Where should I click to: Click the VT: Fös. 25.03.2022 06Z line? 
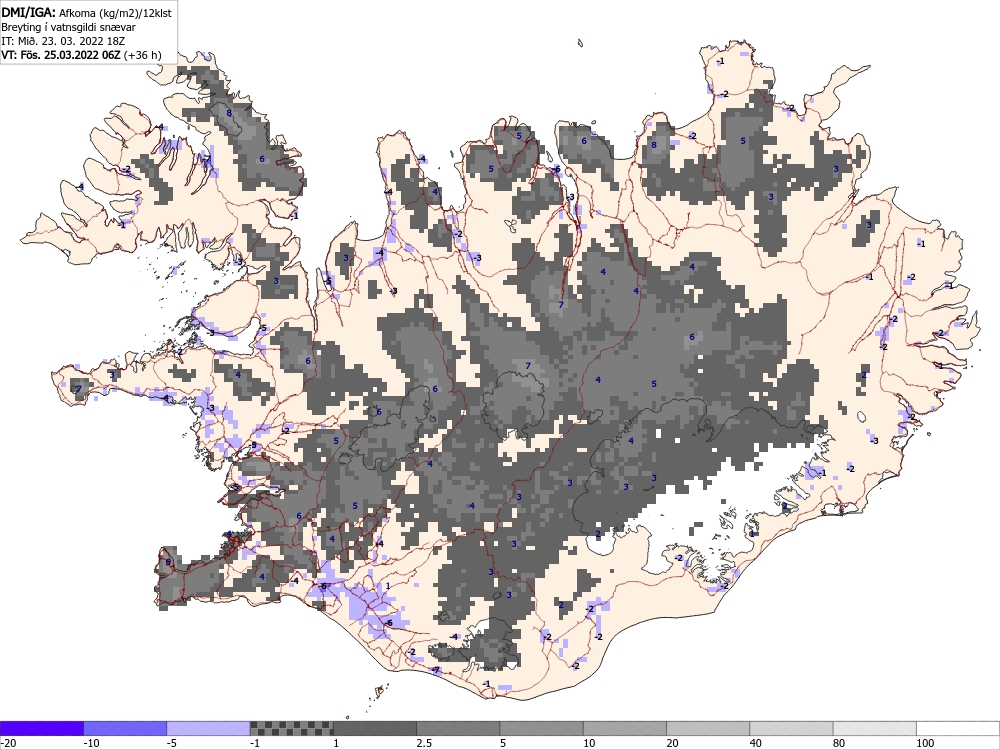[81, 55]
